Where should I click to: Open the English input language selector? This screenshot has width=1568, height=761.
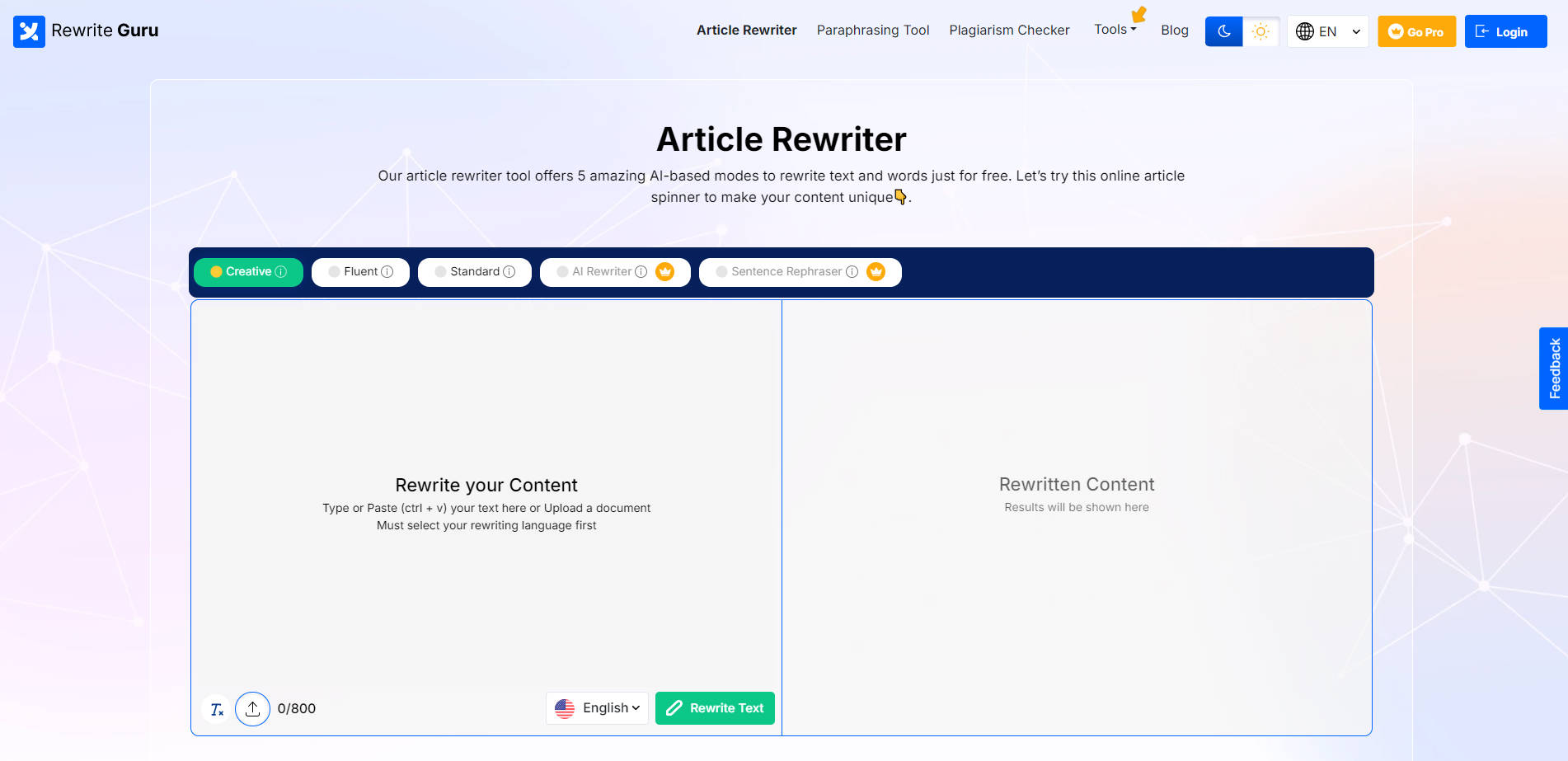pyautogui.click(x=597, y=707)
